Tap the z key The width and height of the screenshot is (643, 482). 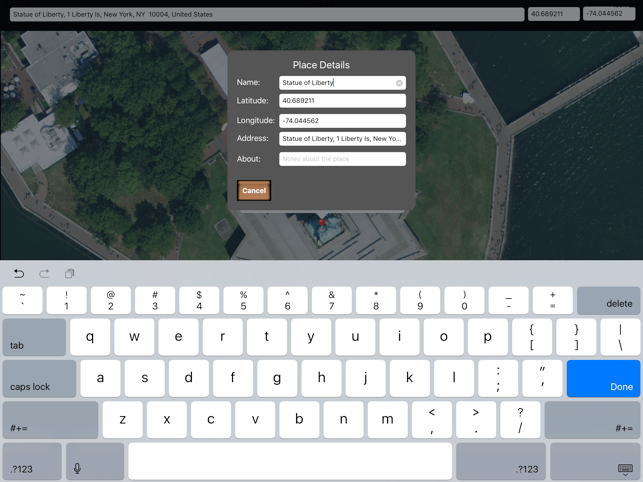tap(123, 420)
